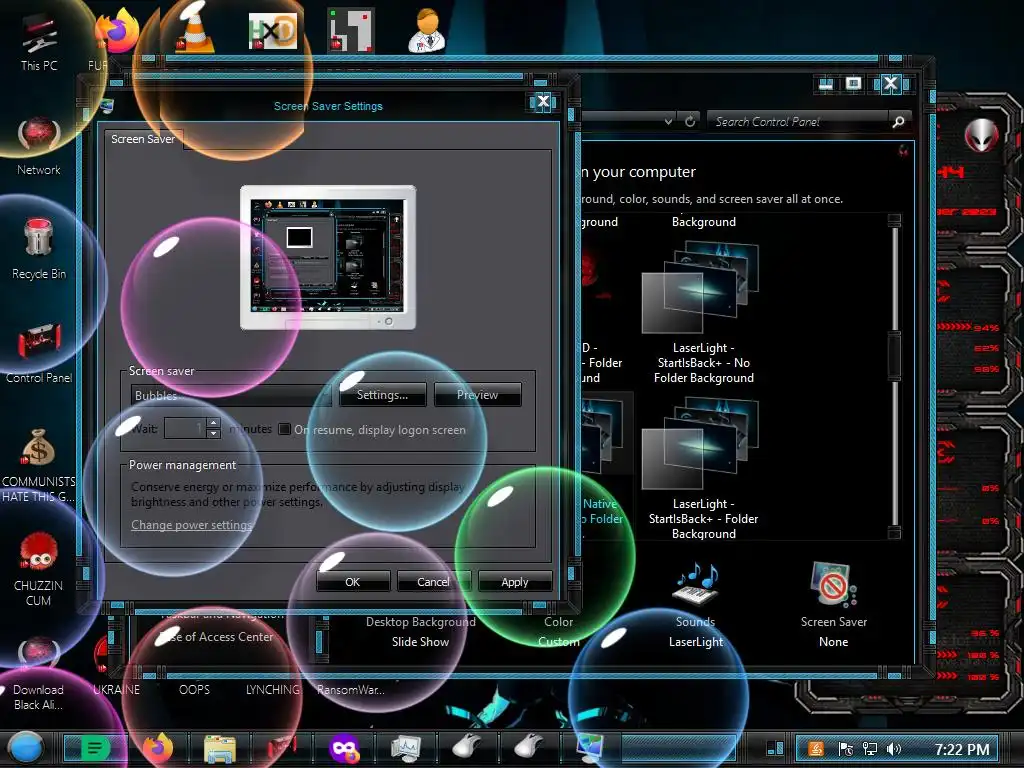Open the Control Panel desktop icon
This screenshot has height=768, width=1024.
pyautogui.click(x=39, y=353)
